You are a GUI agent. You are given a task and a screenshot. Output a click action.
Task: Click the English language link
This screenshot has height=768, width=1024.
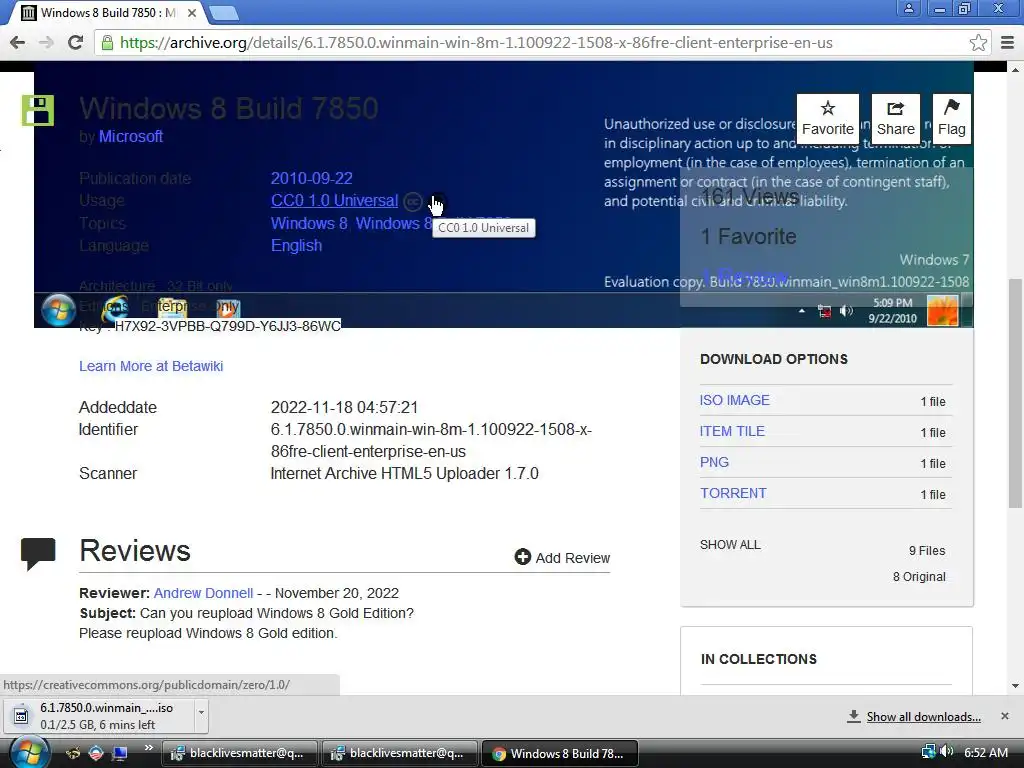coord(296,246)
